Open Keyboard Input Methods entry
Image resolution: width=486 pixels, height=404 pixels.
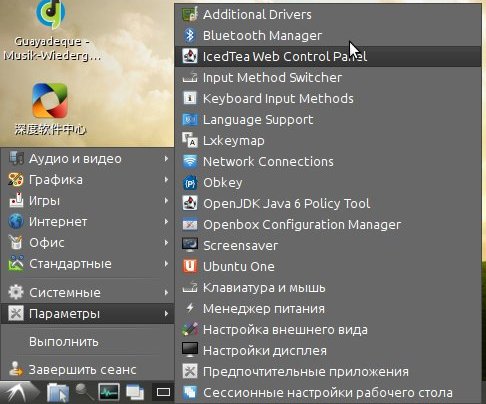tap(328, 98)
